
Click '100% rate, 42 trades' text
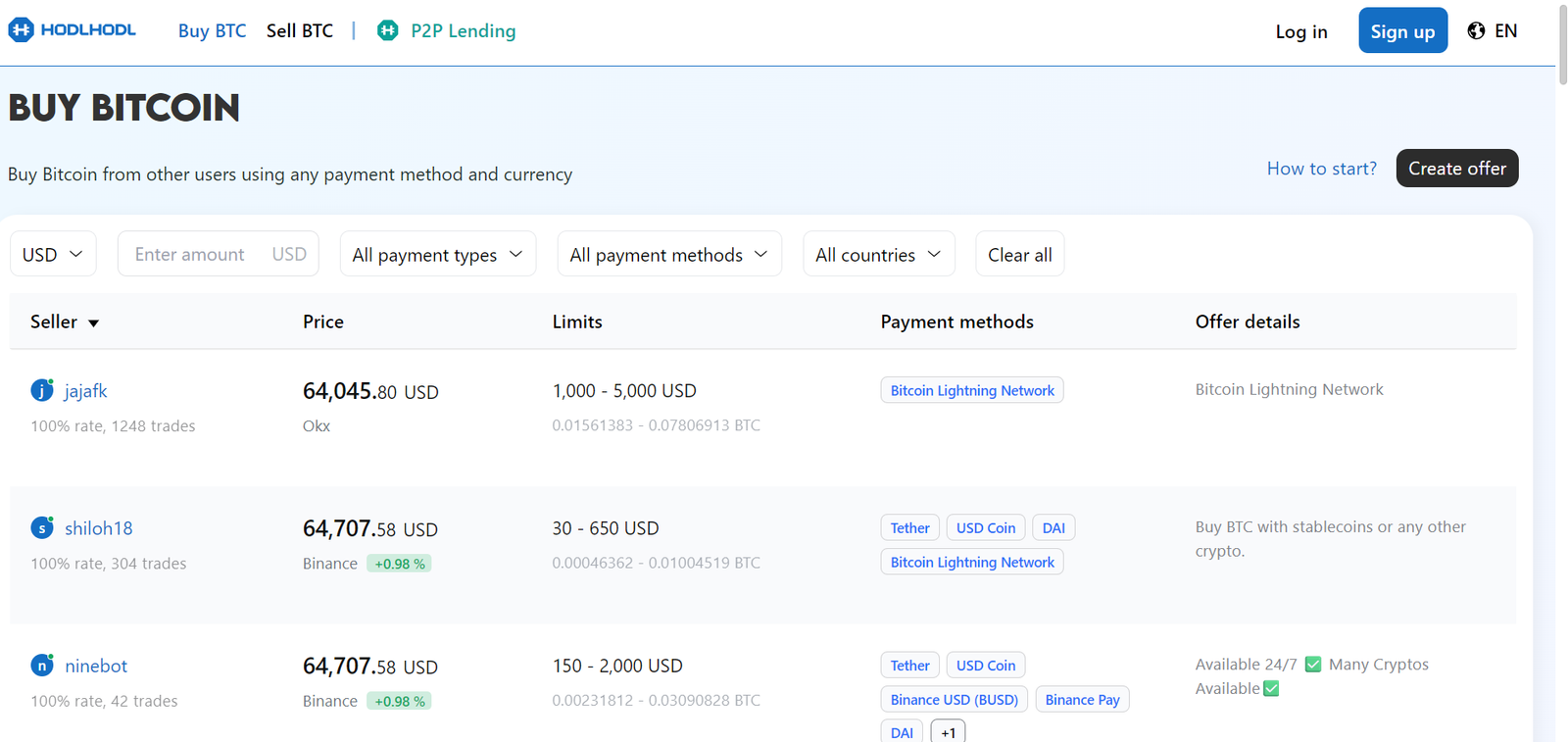pos(104,701)
